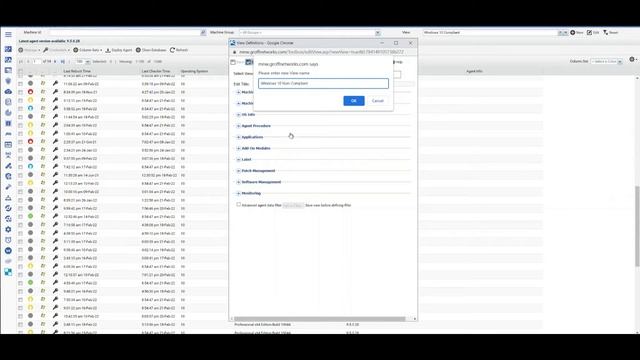Open the gear options menu near Column Set
Image resolution: width=640 pixels, height=360 pixels.
click(633, 60)
